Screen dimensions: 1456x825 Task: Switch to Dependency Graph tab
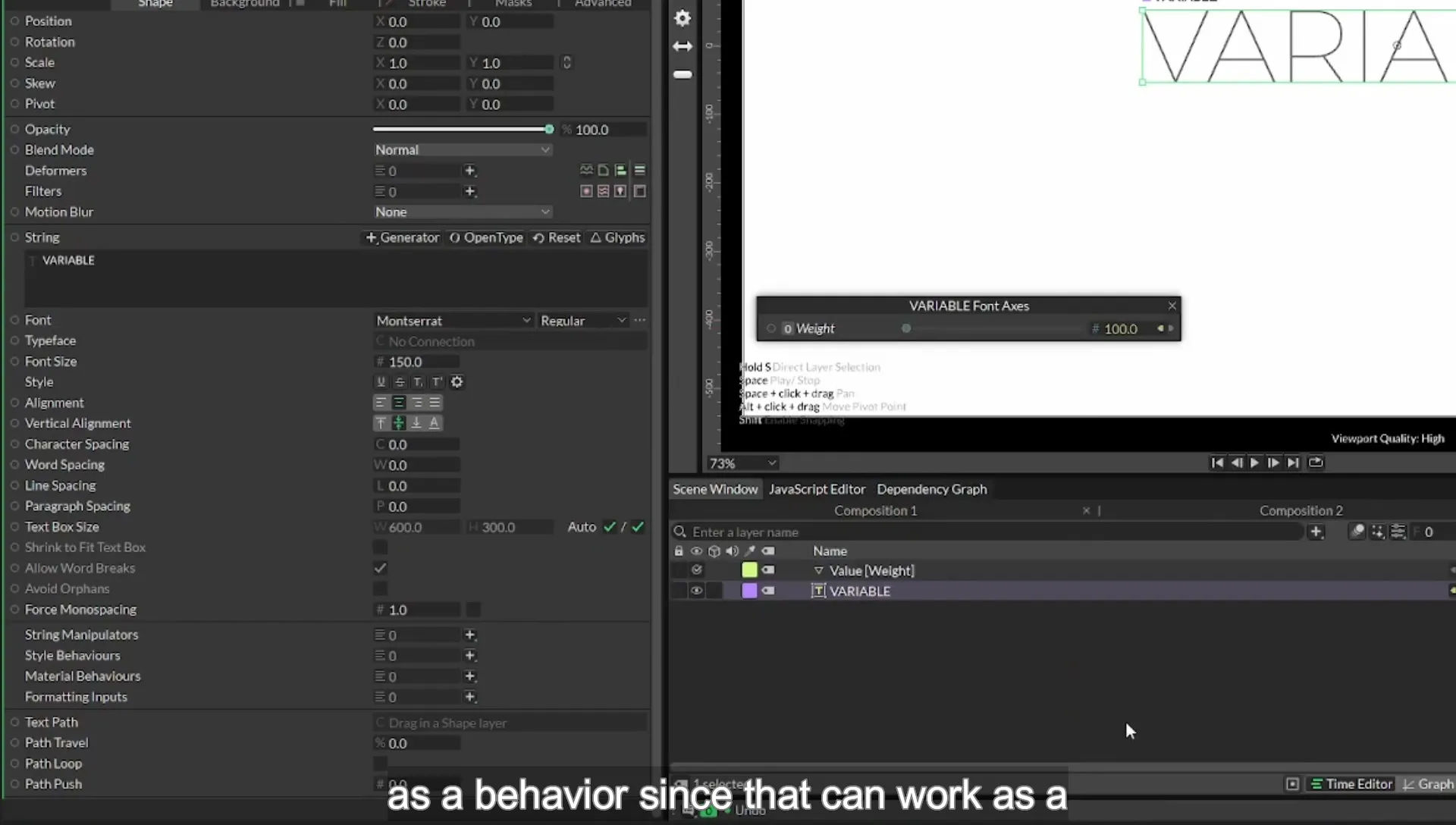[x=932, y=490]
